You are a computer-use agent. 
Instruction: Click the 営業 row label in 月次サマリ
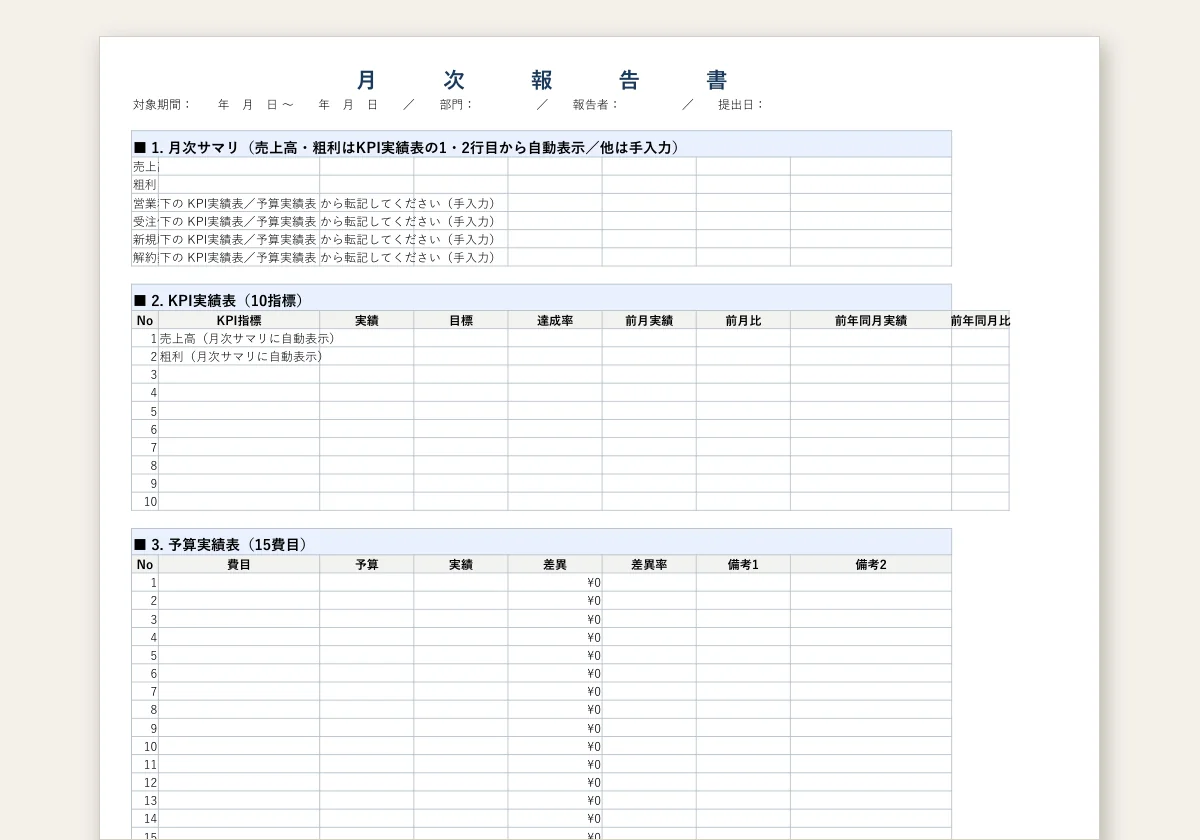click(145, 203)
